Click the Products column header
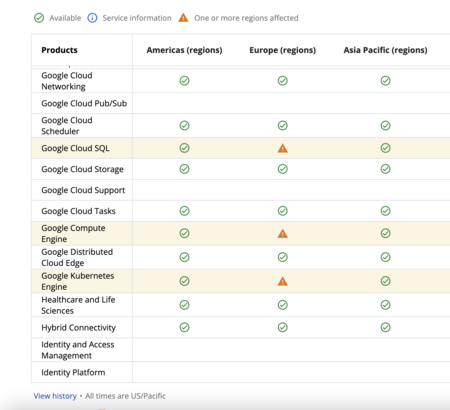Image resolution: width=450 pixels, height=410 pixels. coord(59,50)
